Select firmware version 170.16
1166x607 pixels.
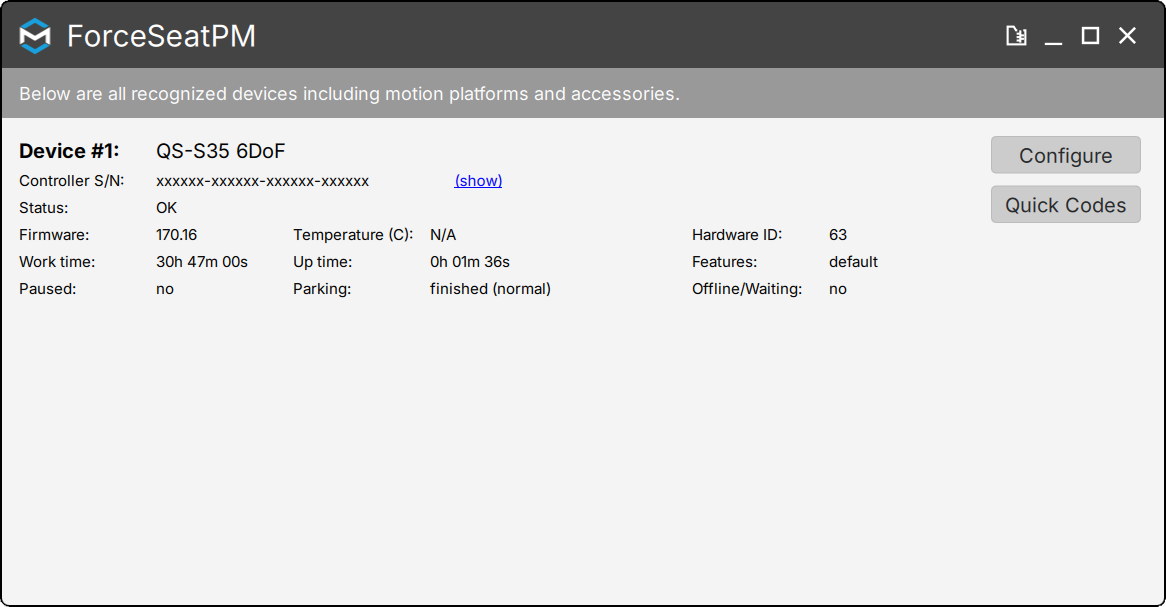(176, 235)
